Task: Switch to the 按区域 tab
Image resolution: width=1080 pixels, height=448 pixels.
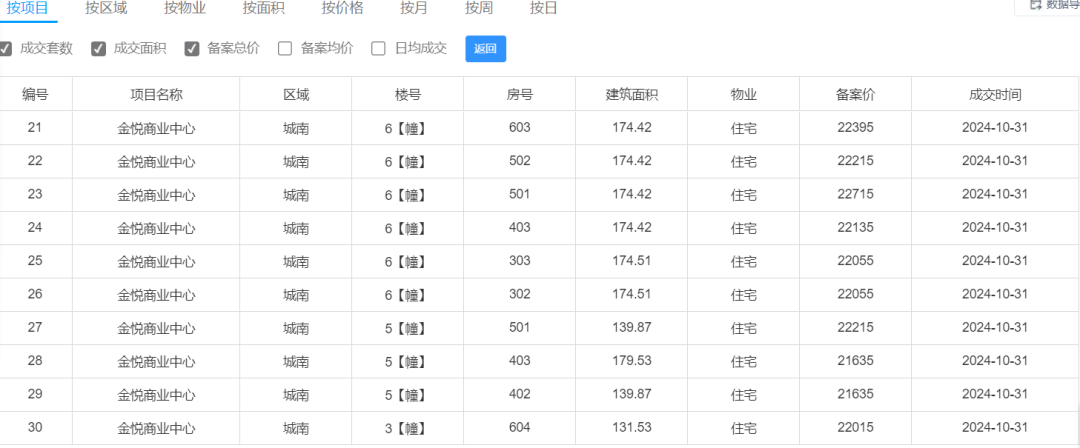Action: 106,8
